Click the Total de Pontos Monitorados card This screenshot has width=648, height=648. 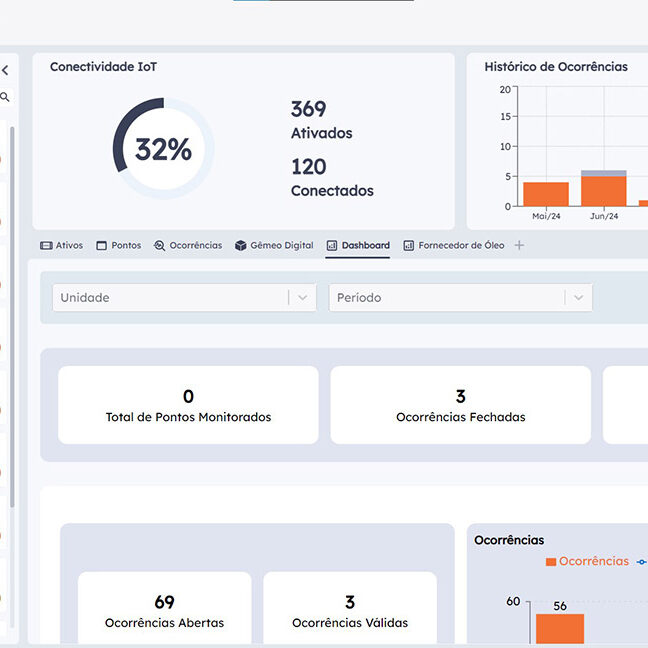pyautogui.click(x=188, y=405)
